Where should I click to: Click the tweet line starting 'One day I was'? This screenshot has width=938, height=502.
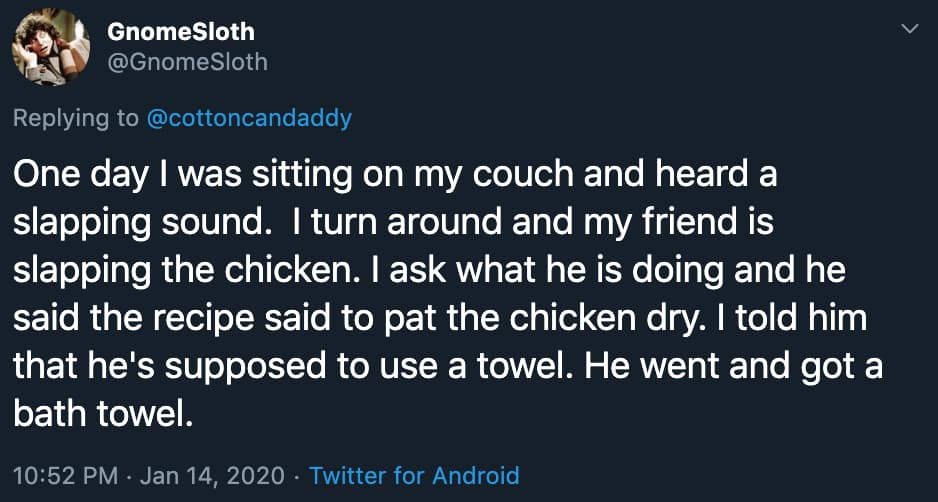click(395, 175)
